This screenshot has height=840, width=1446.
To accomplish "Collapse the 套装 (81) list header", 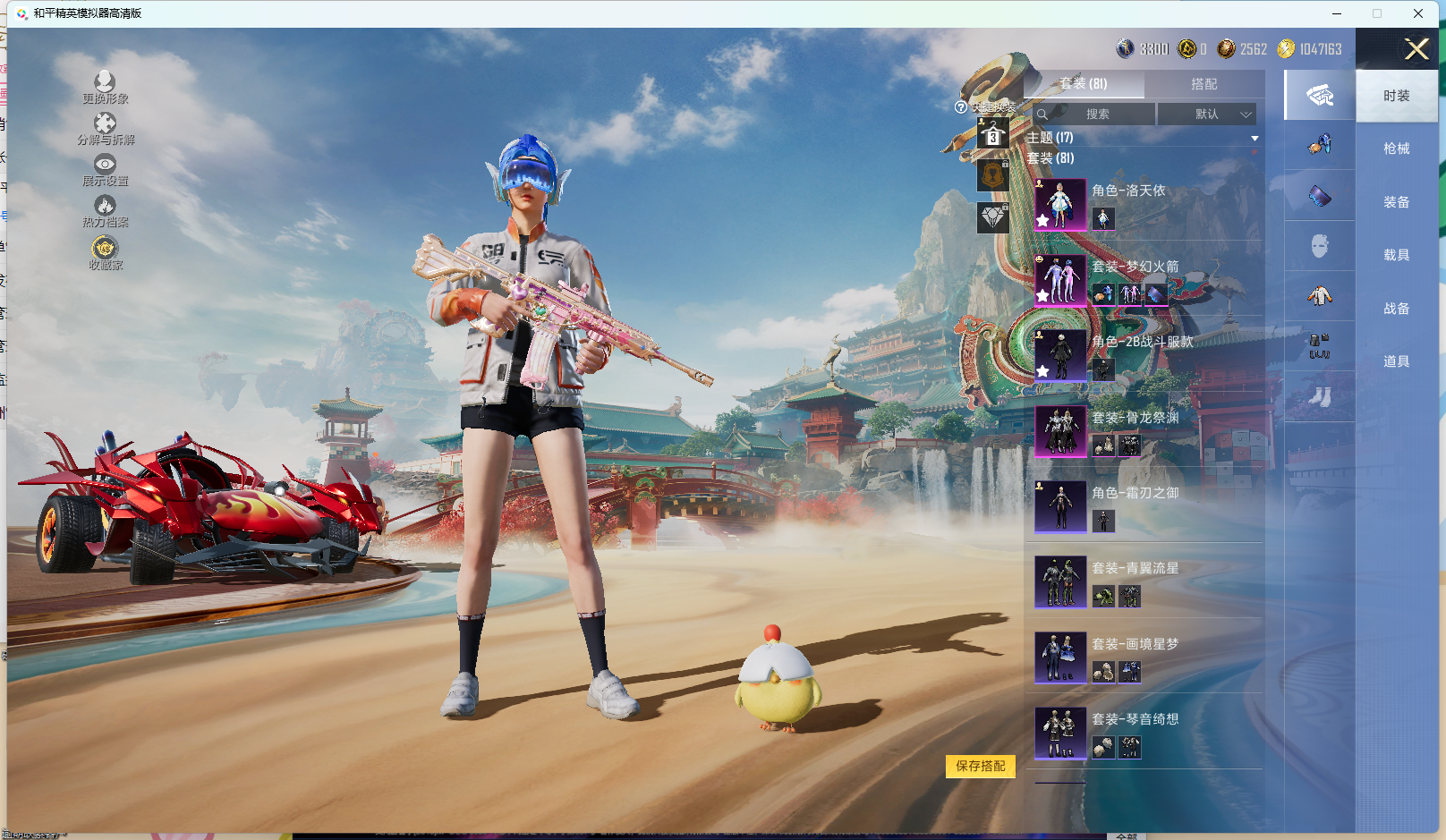I will click(x=1050, y=158).
